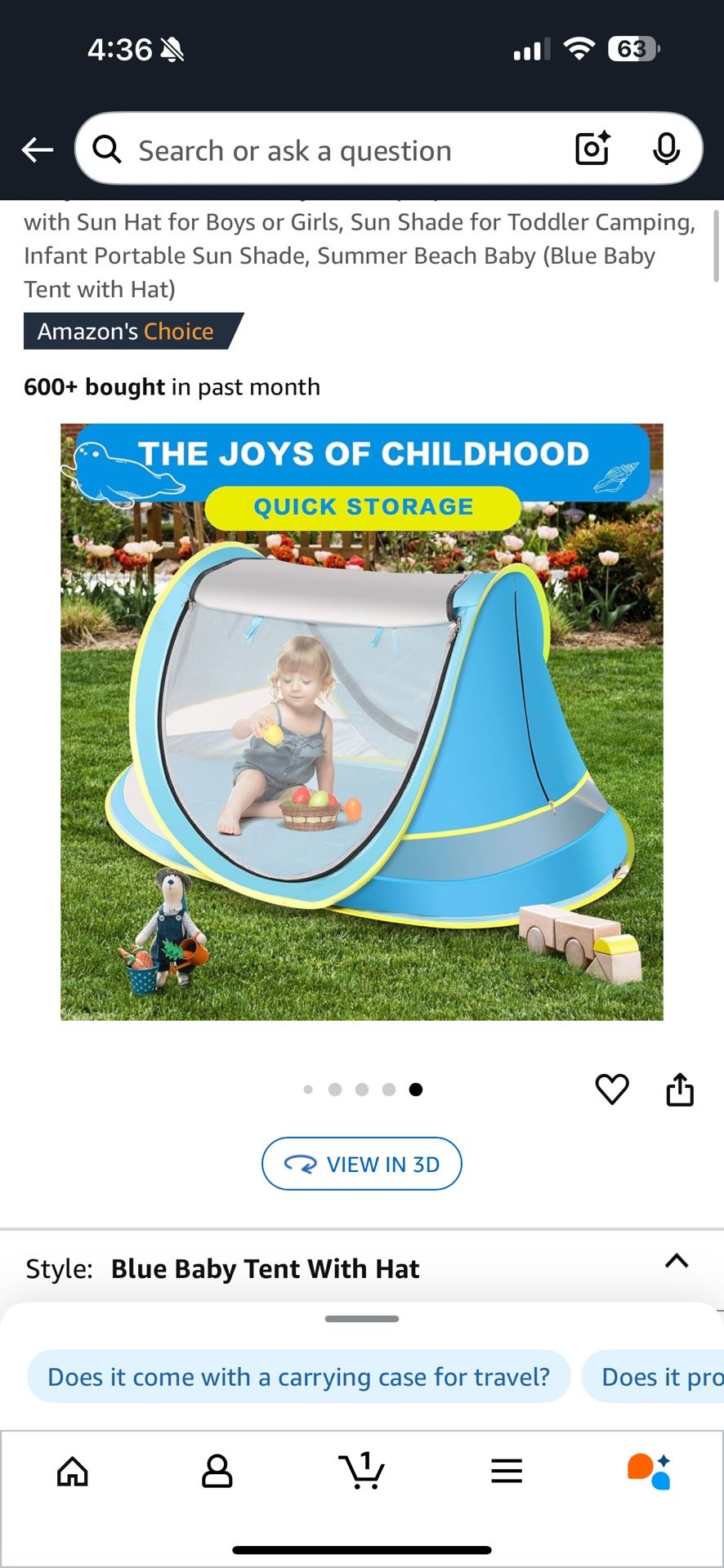
Task: Open the hamburger menu icon
Action: pos(507,1471)
